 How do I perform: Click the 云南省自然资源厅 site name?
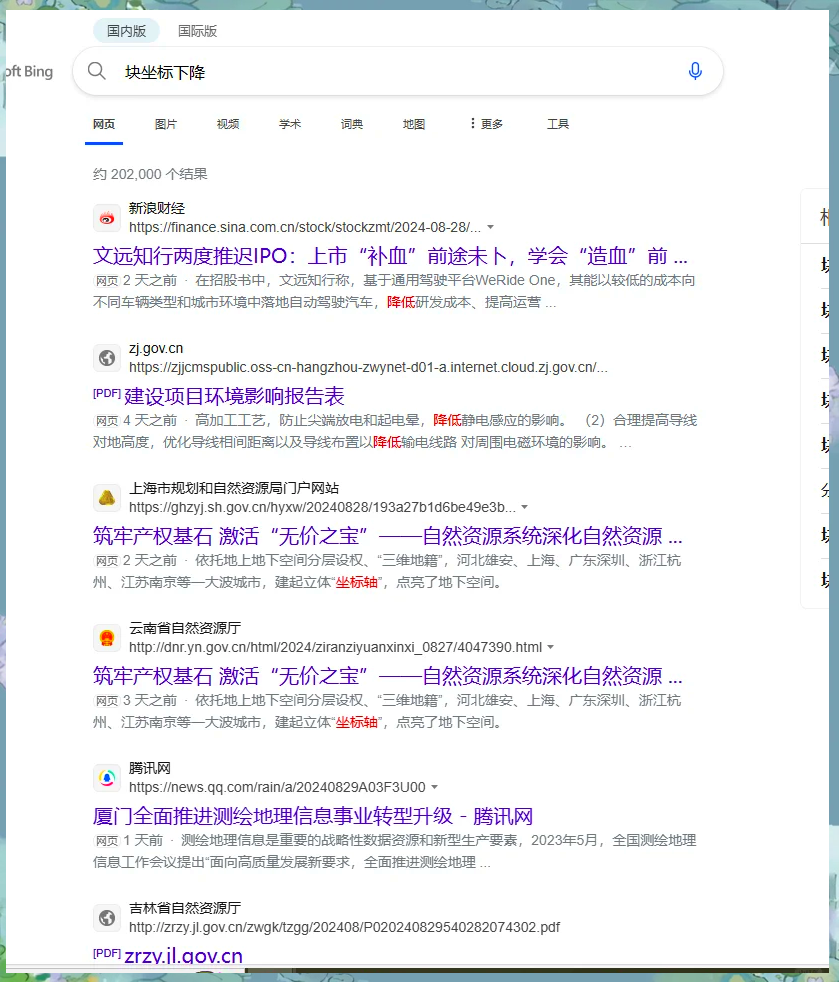185,628
